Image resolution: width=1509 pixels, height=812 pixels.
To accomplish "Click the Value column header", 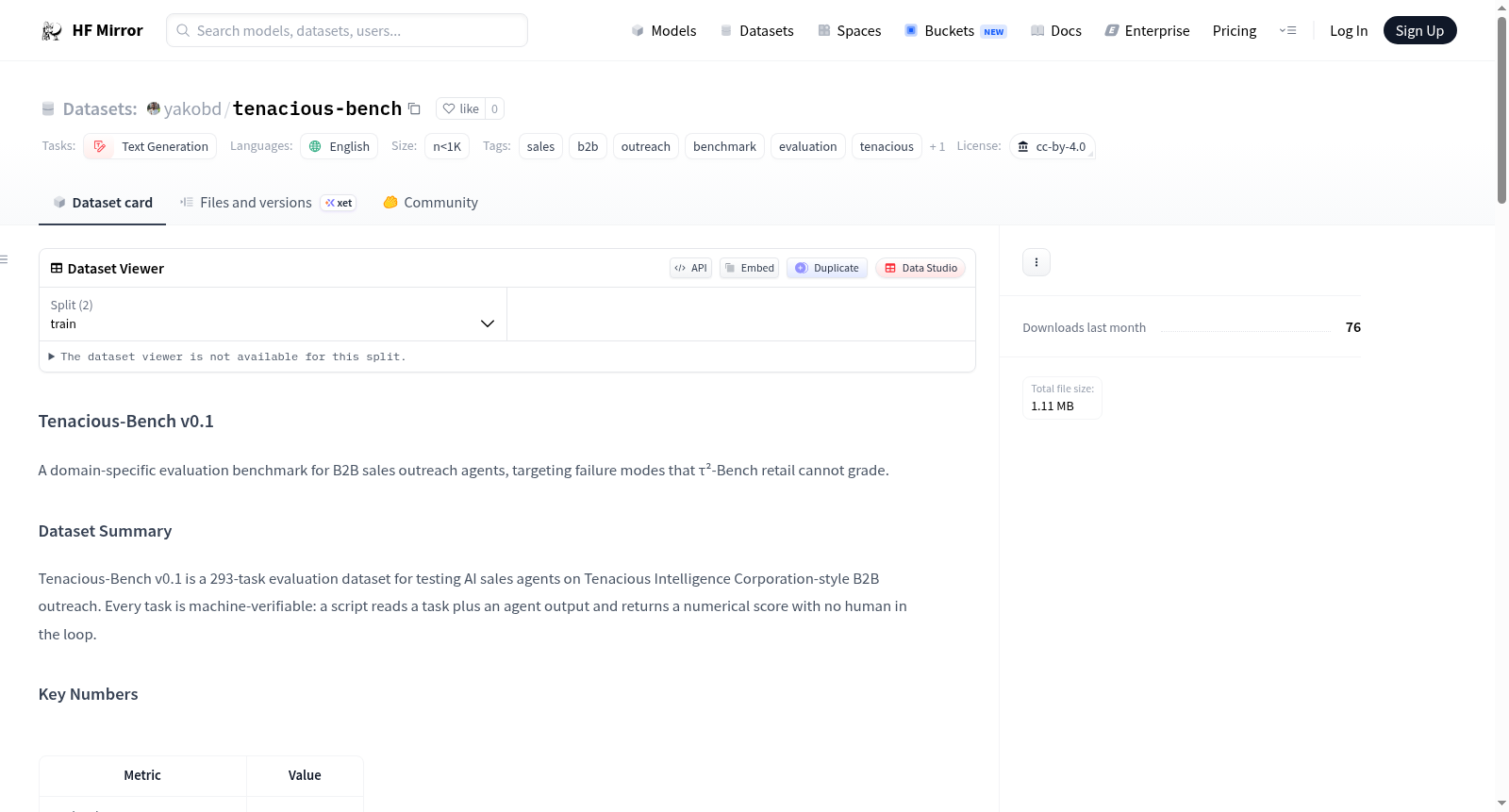I will [x=305, y=775].
